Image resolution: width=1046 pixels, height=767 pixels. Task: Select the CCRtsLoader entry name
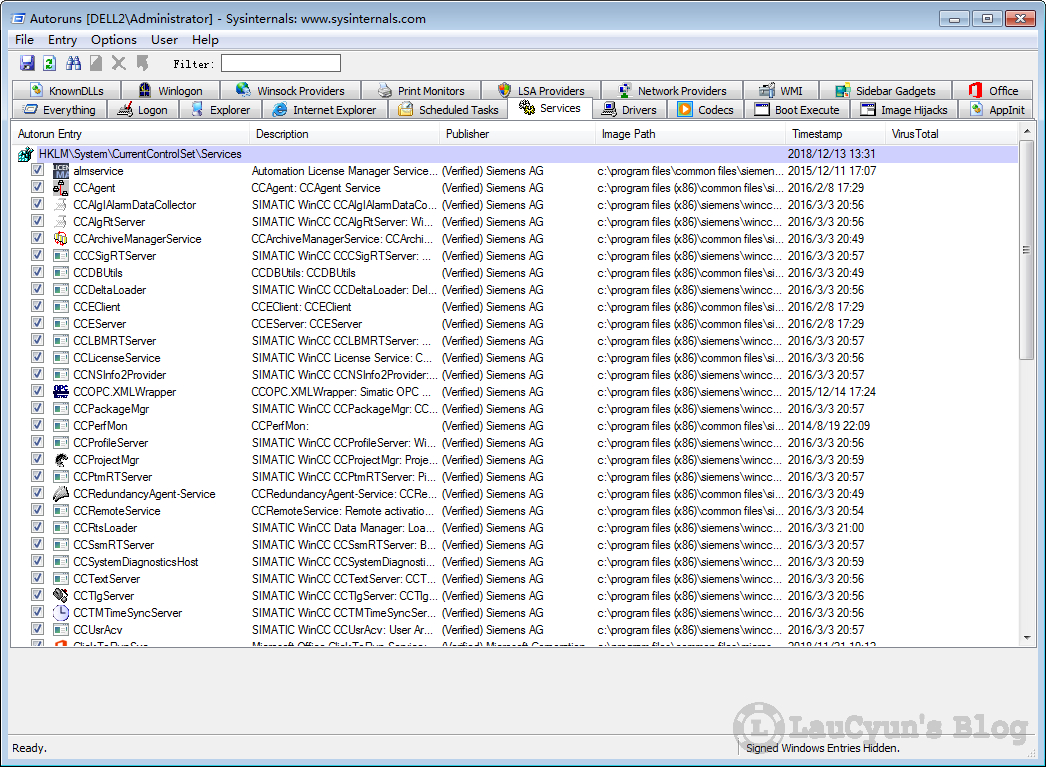105,528
